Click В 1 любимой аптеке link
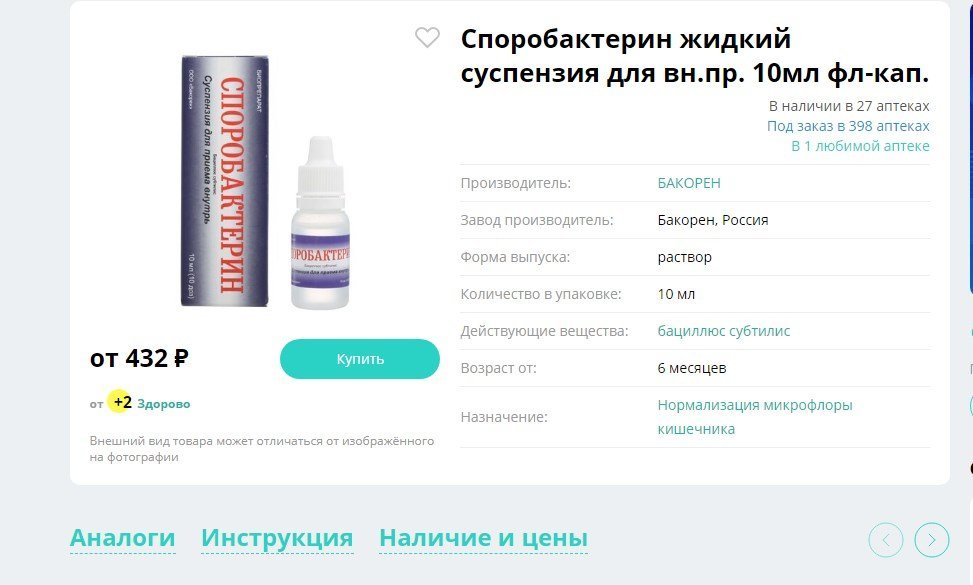This screenshot has height=585, width=973. coord(860,146)
